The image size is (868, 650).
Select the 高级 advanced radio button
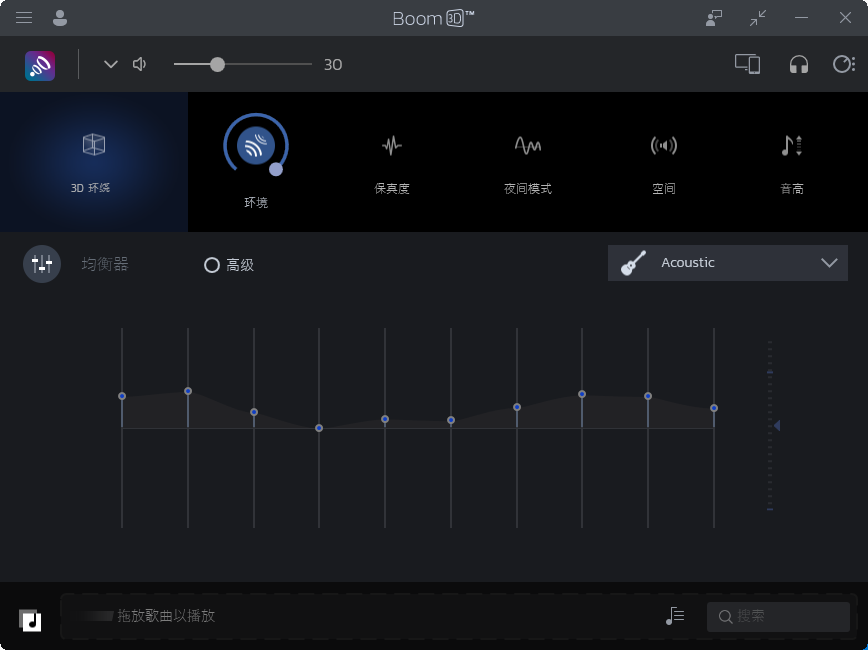(211, 265)
